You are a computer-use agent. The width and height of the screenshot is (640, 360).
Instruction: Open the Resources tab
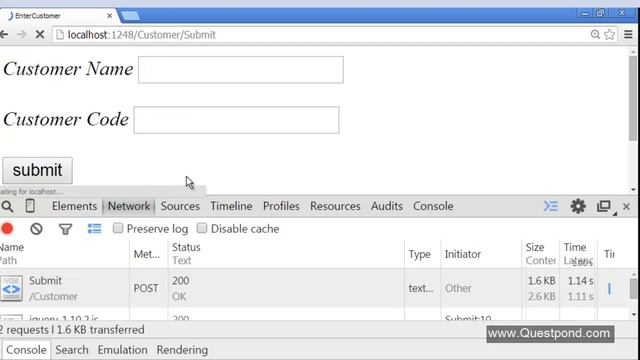(x=335, y=206)
